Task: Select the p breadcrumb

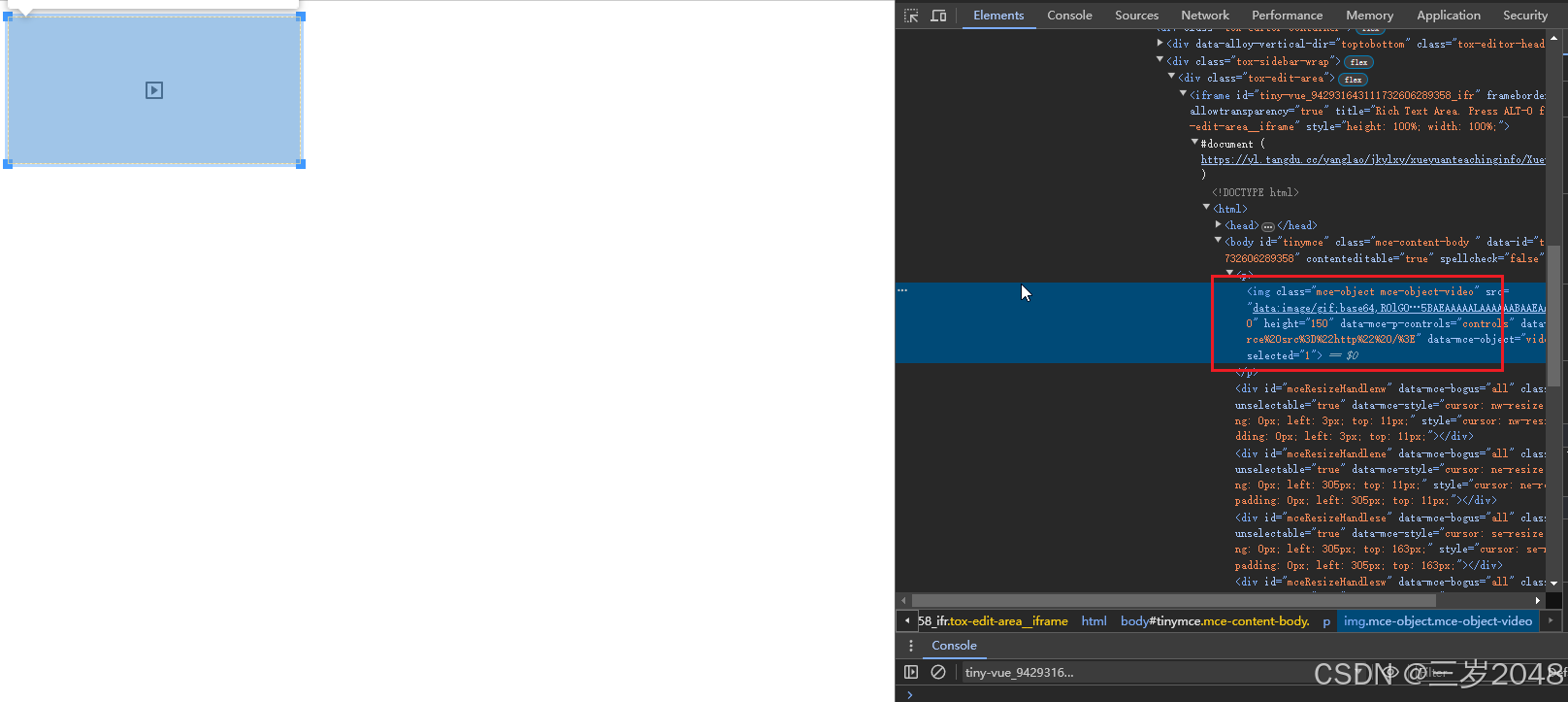Action: 1326,621
